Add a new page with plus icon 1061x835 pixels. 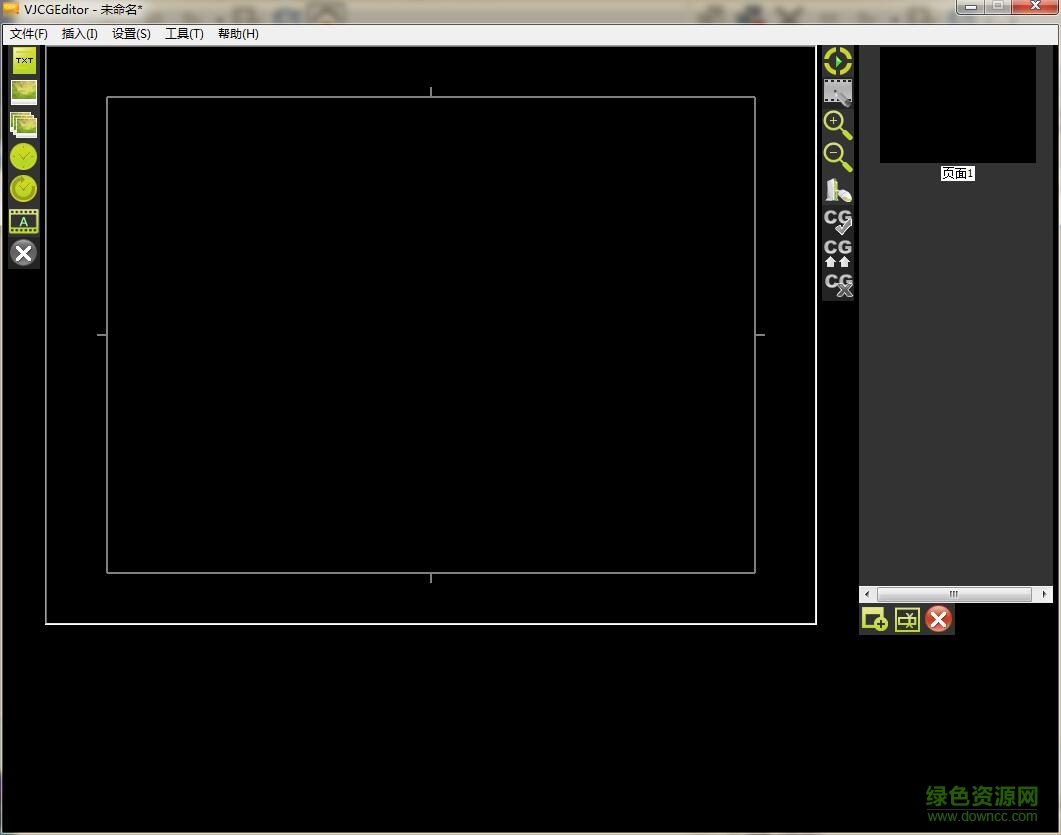pos(874,619)
